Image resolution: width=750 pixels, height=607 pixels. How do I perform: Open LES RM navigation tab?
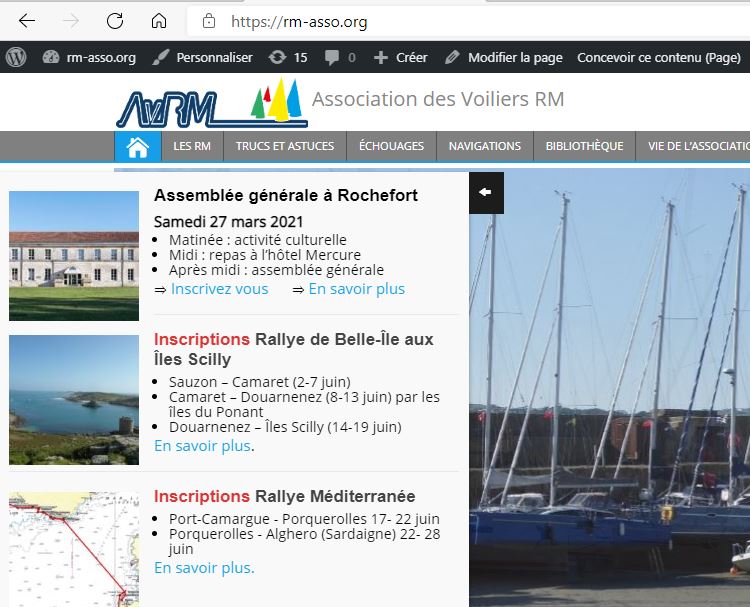192,146
